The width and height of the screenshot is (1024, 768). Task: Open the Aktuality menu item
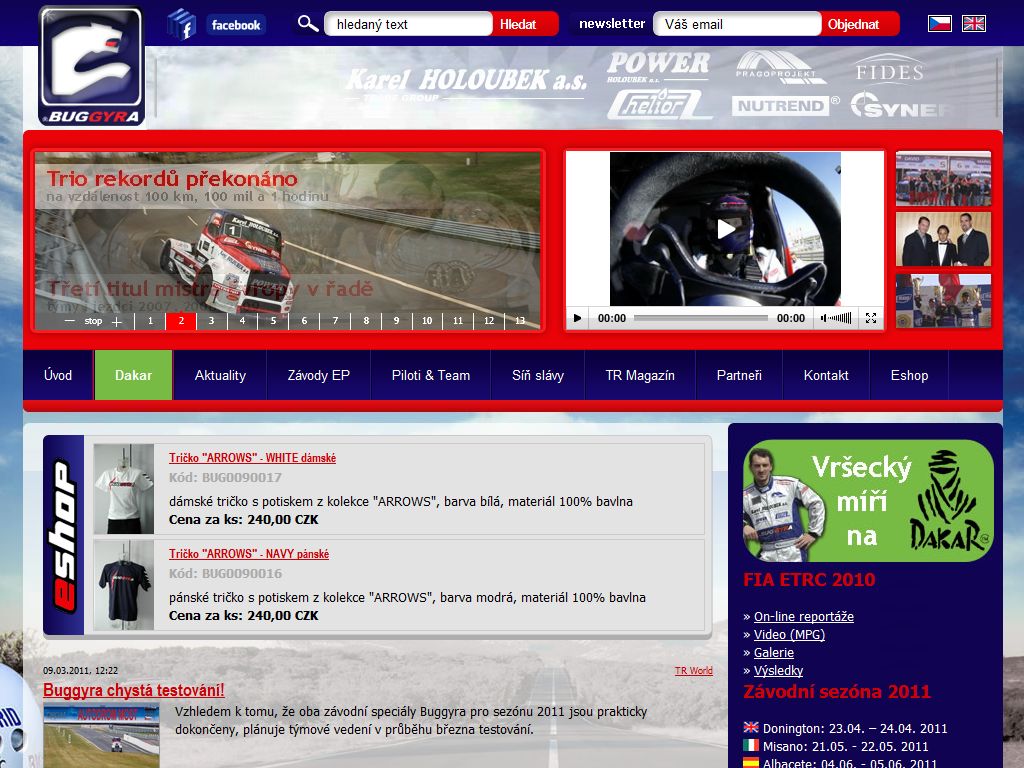point(220,375)
